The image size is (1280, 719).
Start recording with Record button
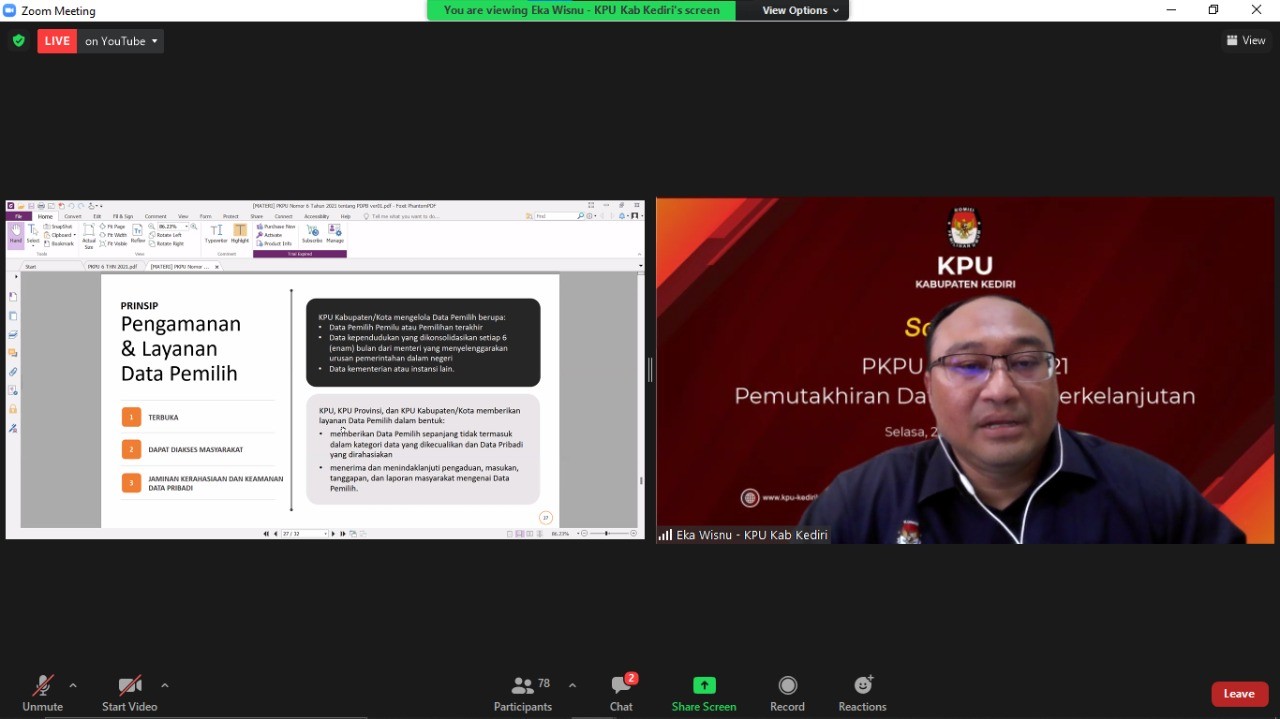(x=787, y=693)
